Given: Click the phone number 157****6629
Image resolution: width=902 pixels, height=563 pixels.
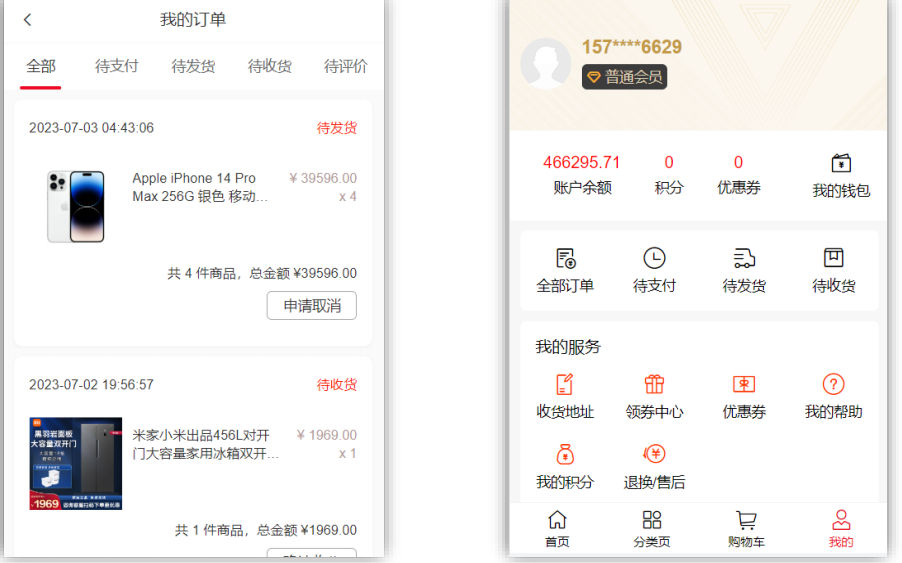Looking at the screenshot, I should (x=632, y=47).
